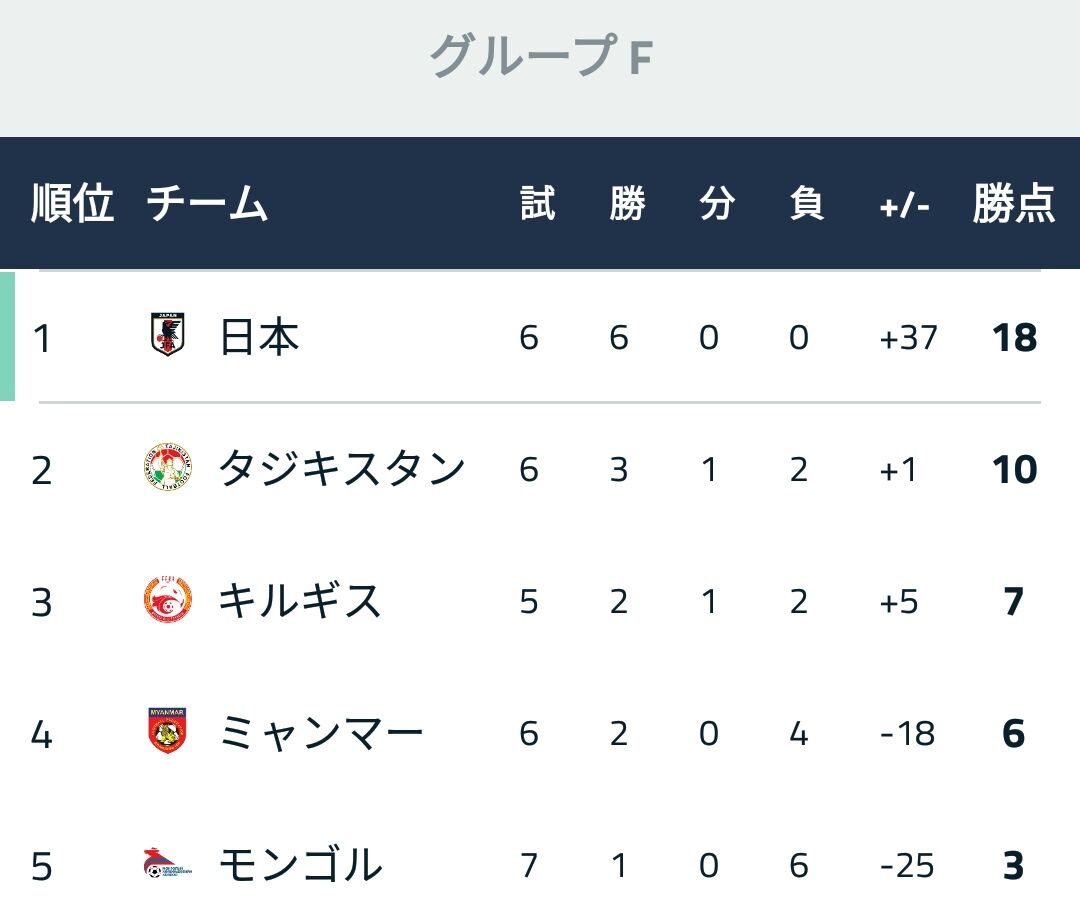Viewport: 1080px width, 909px height.
Task: Select the ミャンマー team name
Action: tap(321, 733)
